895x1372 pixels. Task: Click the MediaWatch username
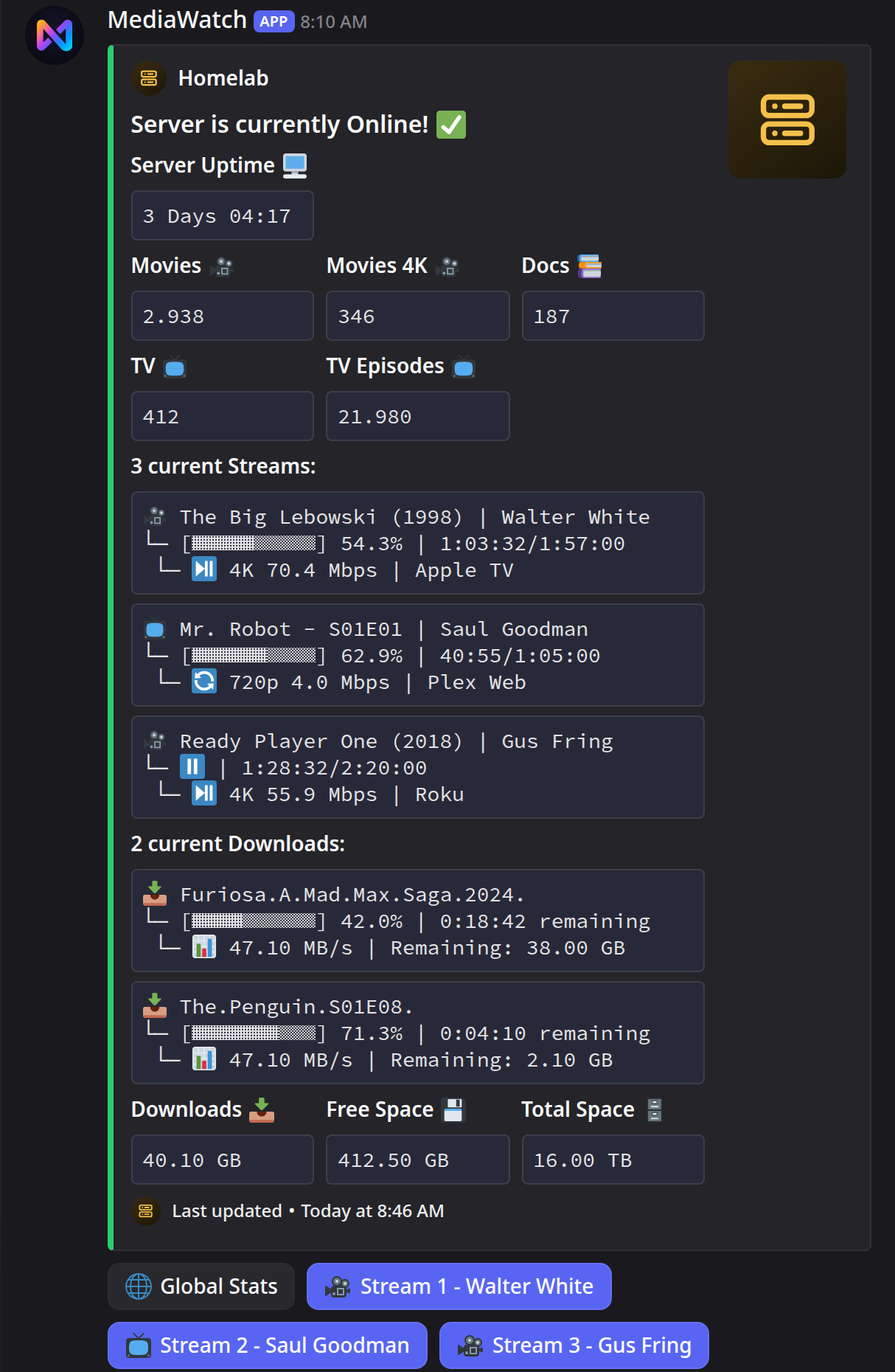pyautogui.click(x=177, y=20)
